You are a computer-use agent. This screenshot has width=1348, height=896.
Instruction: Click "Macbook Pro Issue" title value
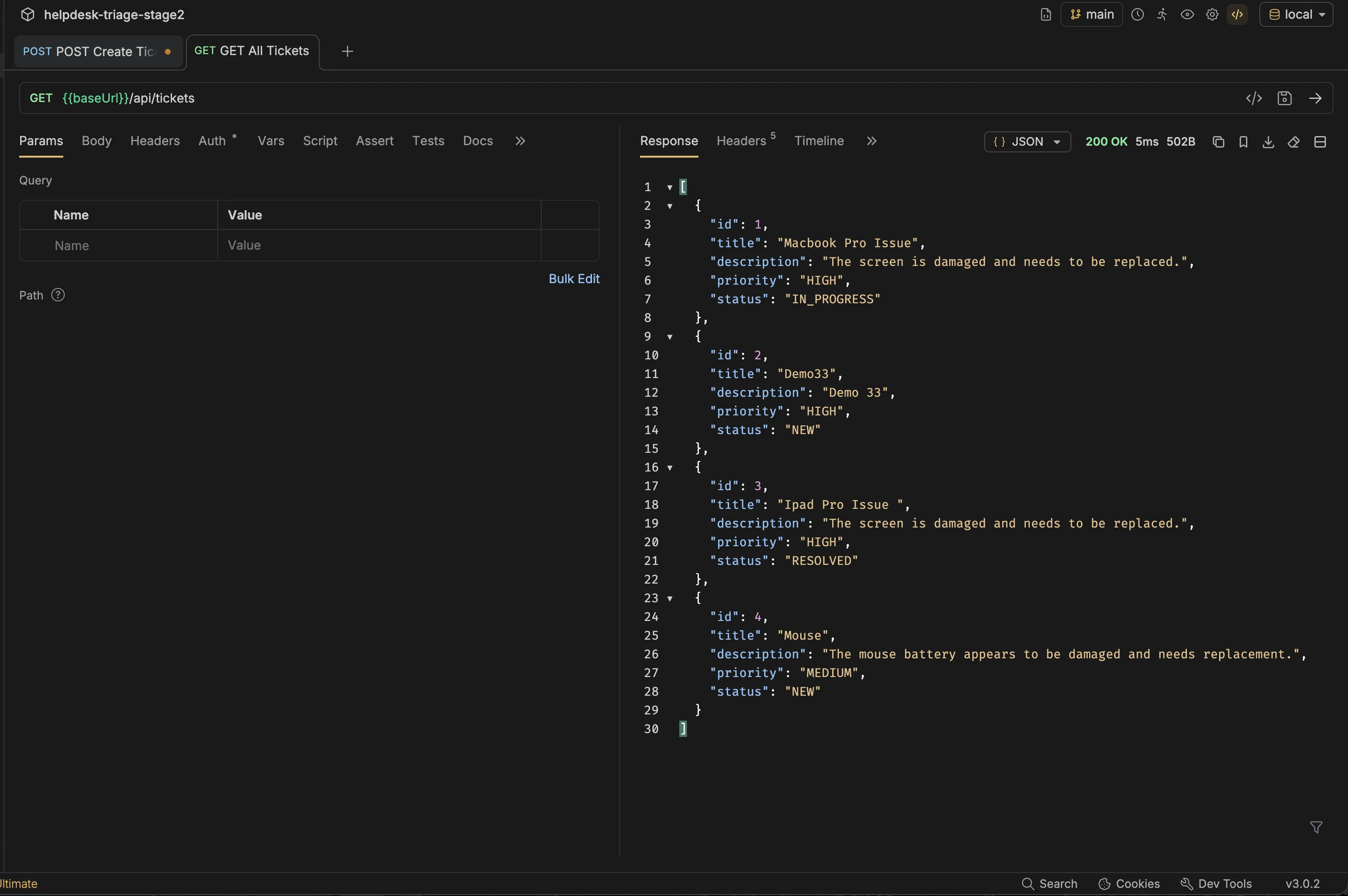pyautogui.click(x=847, y=243)
